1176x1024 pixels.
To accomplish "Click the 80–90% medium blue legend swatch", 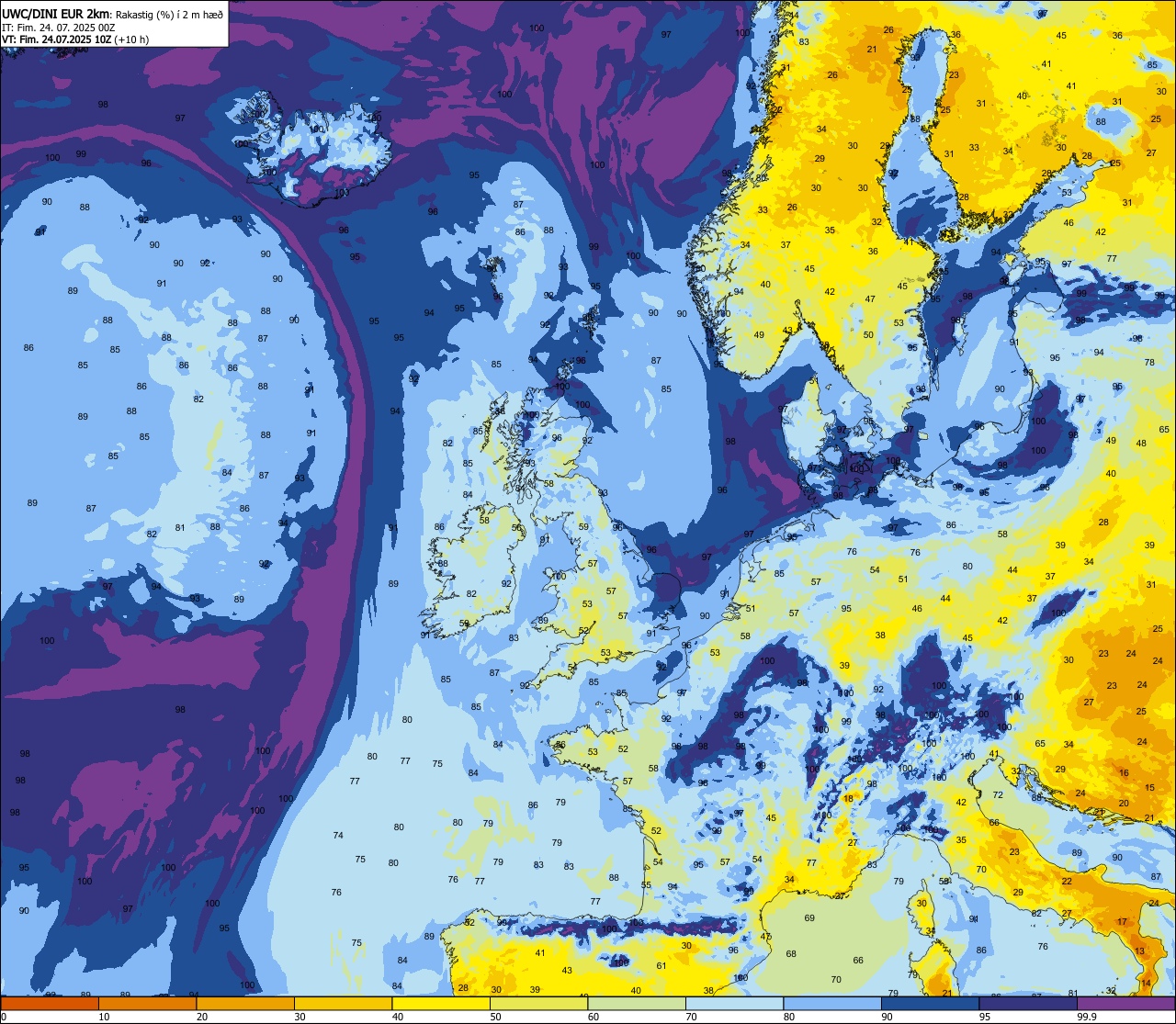I will 833,1003.
